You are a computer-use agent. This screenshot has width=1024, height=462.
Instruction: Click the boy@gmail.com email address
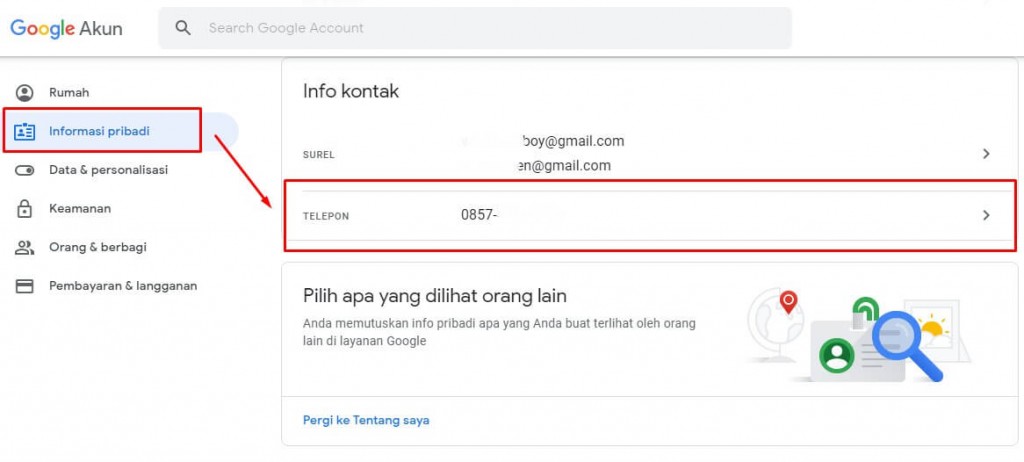coord(573,141)
